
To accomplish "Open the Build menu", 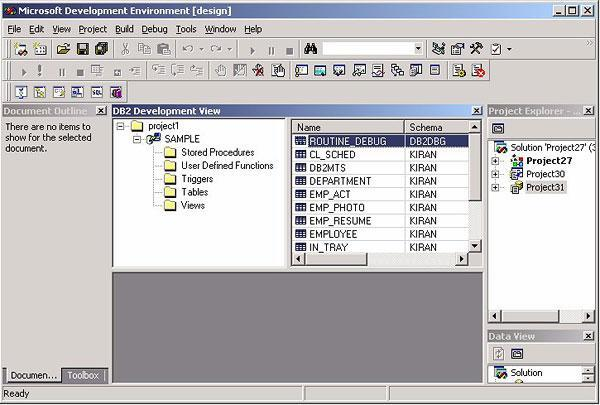I will tap(124, 29).
